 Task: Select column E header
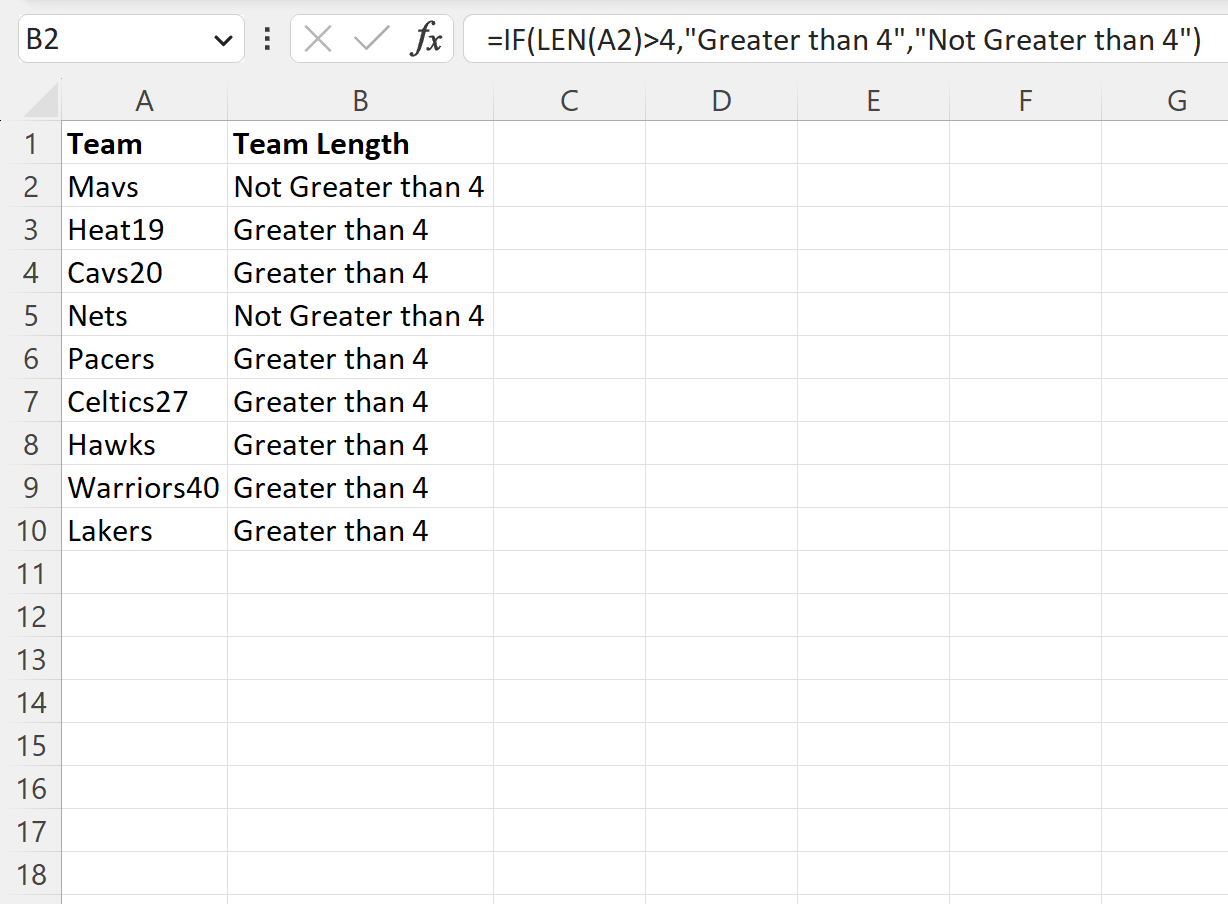point(873,100)
